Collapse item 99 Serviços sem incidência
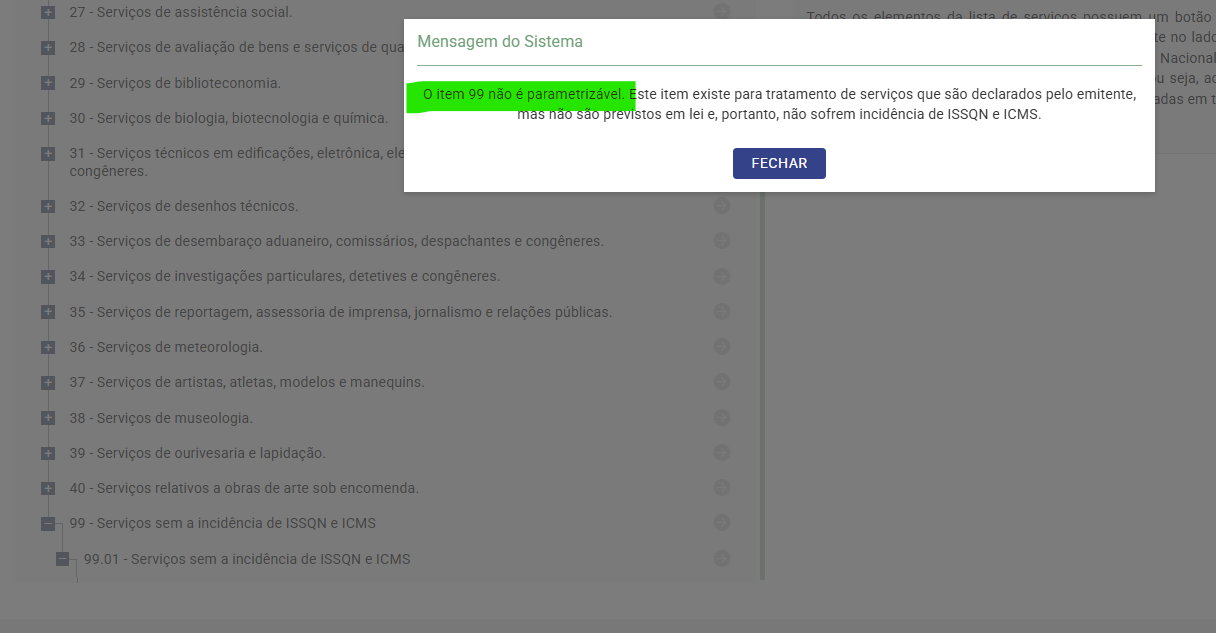 click(x=48, y=523)
